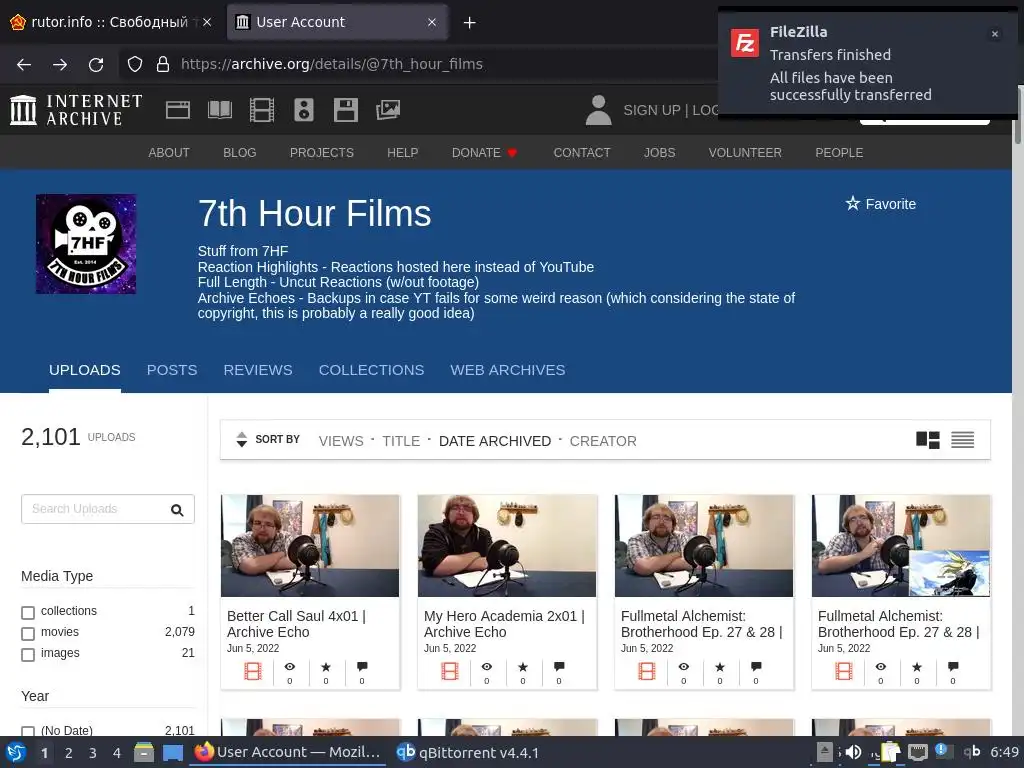Open a new browser tab
The image size is (1024, 768).
tap(469, 23)
